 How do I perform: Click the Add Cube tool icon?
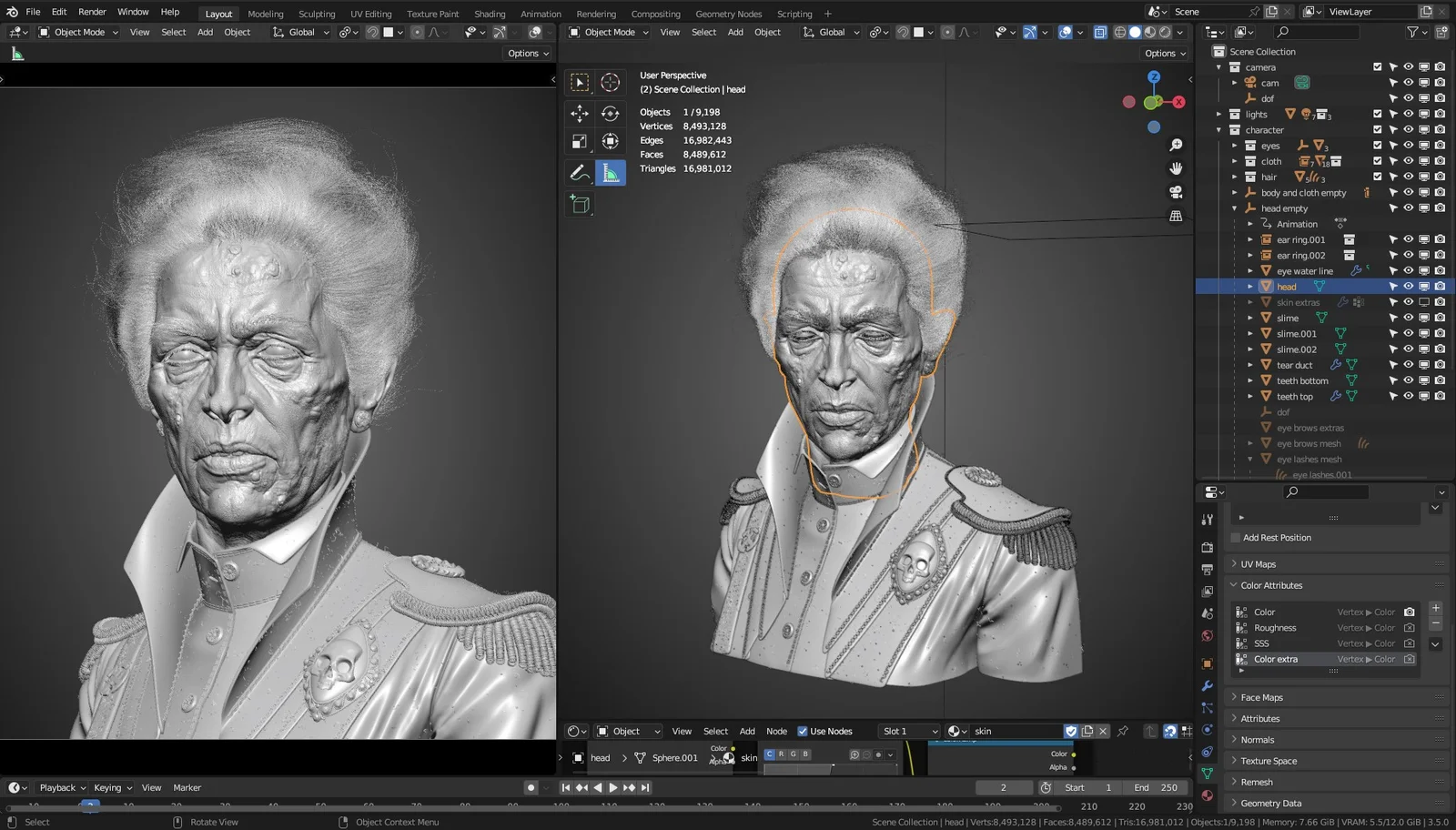coord(580,204)
